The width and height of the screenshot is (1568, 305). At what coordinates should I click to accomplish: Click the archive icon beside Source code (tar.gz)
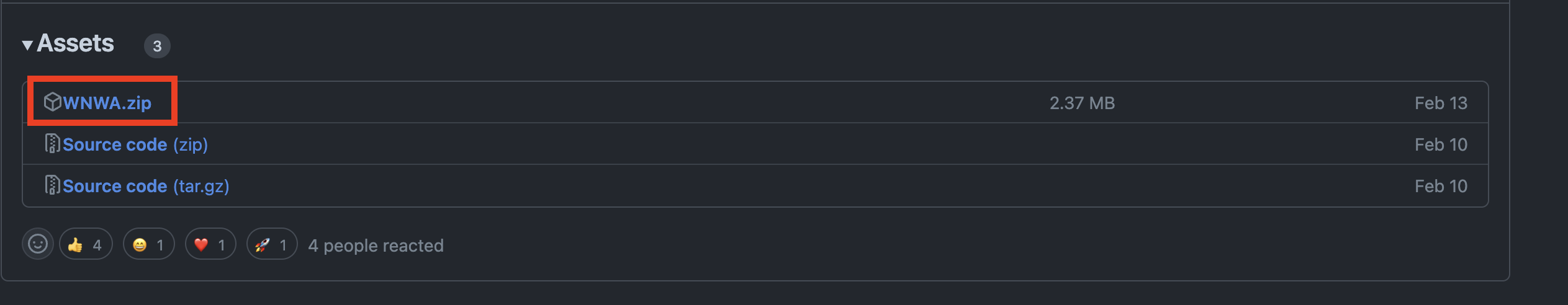coord(52,185)
